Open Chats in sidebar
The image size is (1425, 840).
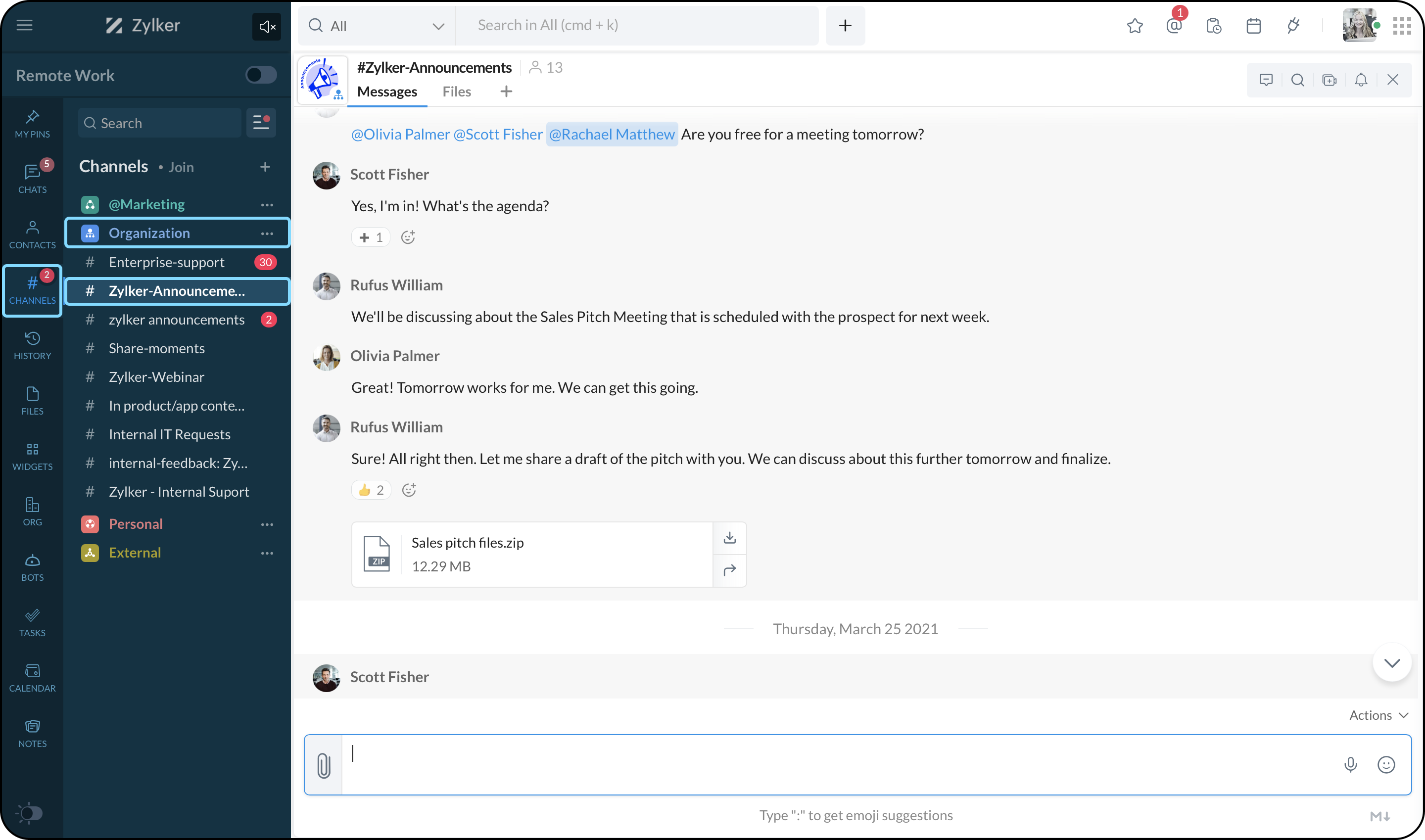(32, 178)
